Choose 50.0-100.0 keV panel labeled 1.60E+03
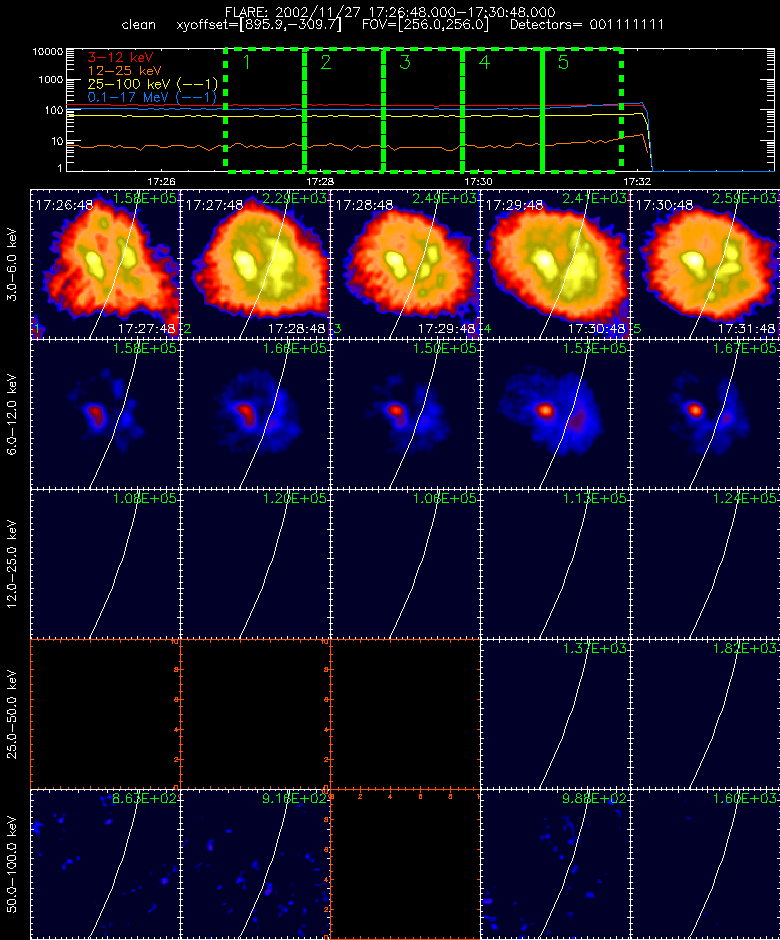Image resolution: width=780 pixels, height=940 pixels. (705, 864)
